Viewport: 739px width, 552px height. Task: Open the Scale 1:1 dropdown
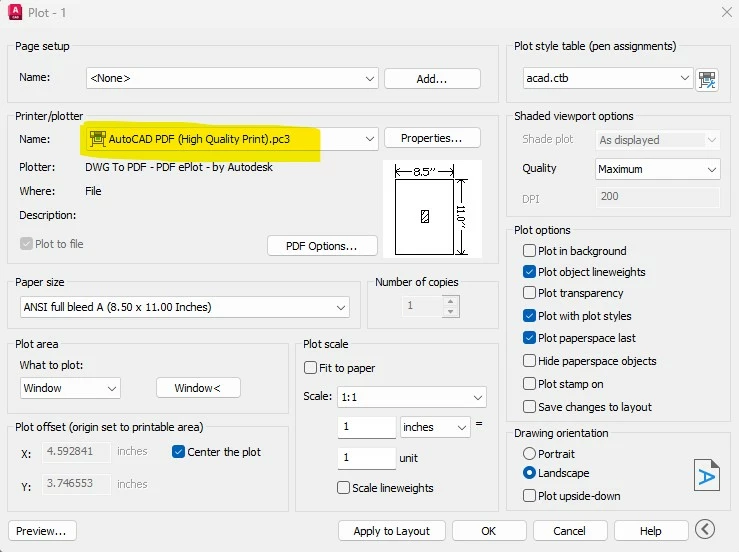coord(412,397)
